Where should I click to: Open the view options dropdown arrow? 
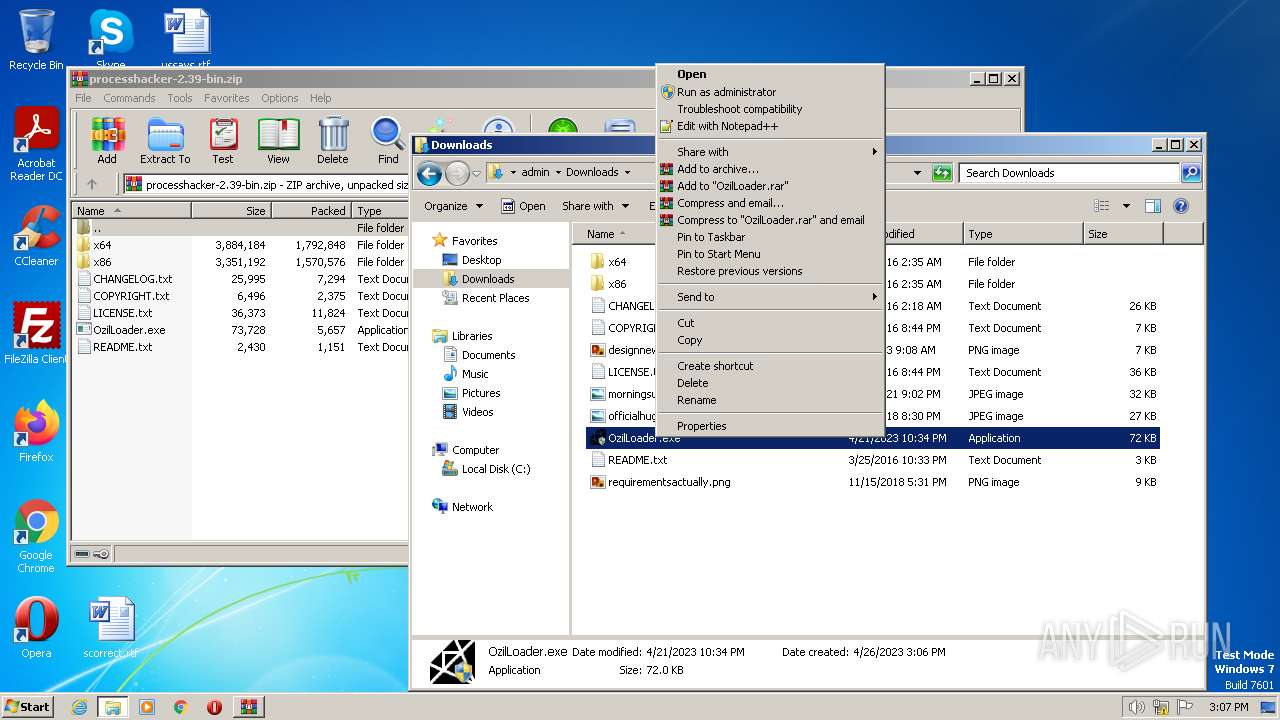pyautogui.click(x=1125, y=206)
